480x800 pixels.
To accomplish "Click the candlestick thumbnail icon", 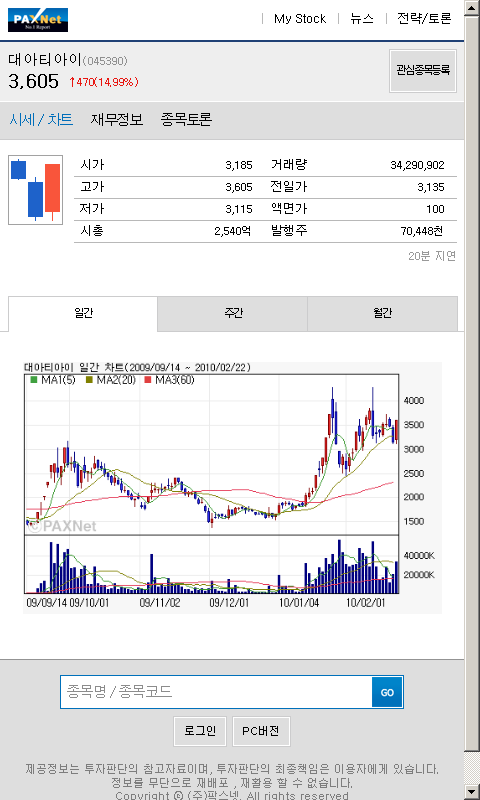I will click(35, 190).
